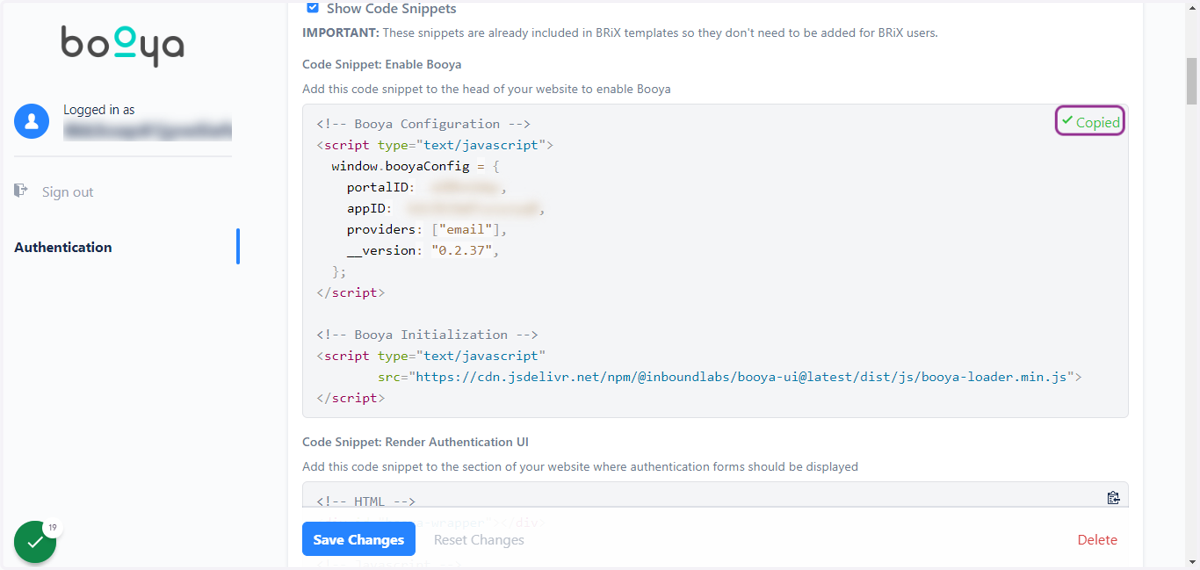
Task: Click the IMPORTANT BRiX templates notice
Action: 620,32
